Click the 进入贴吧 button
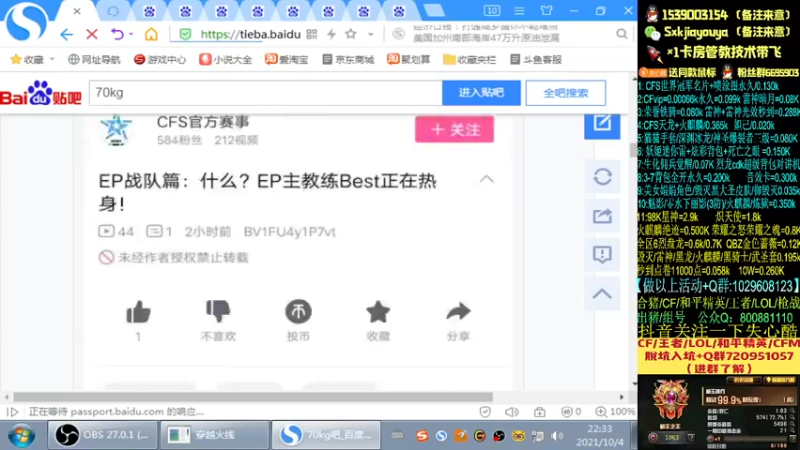The image size is (800, 450). [x=481, y=93]
